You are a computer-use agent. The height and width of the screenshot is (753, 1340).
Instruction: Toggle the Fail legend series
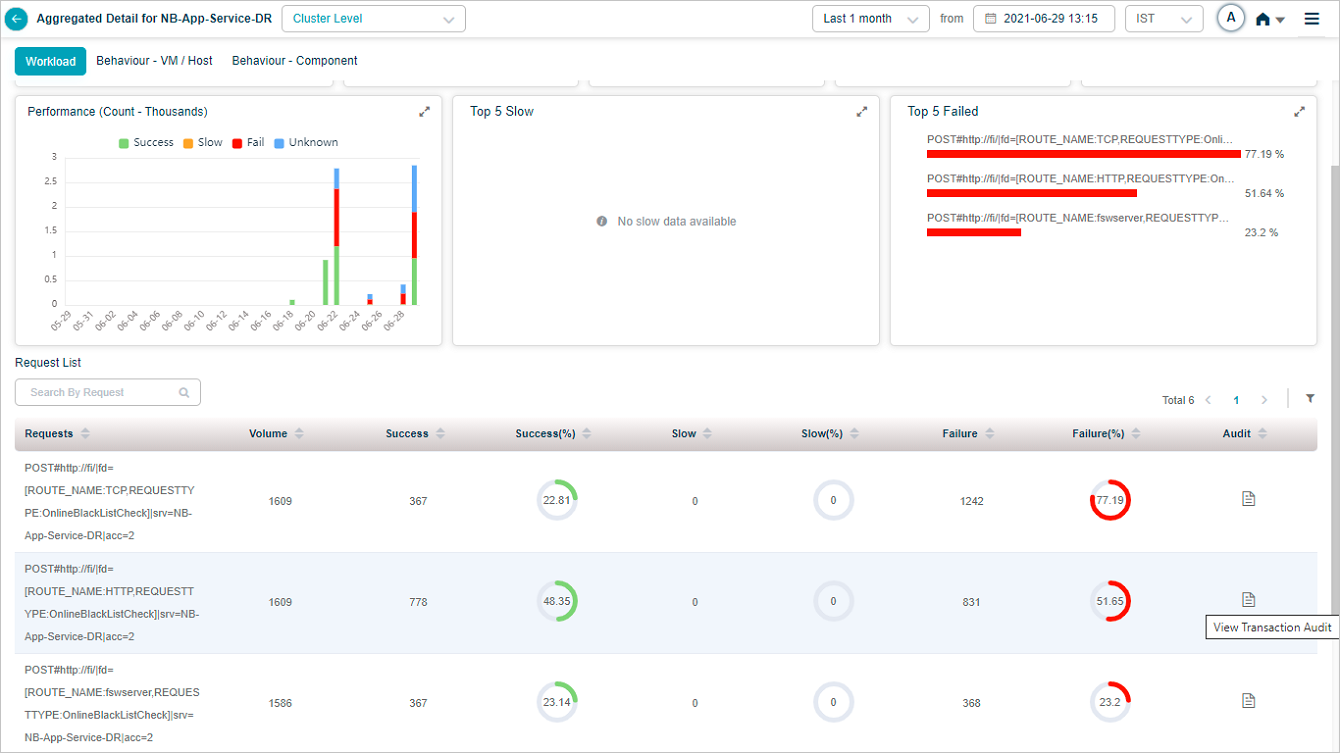coord(248,143)
